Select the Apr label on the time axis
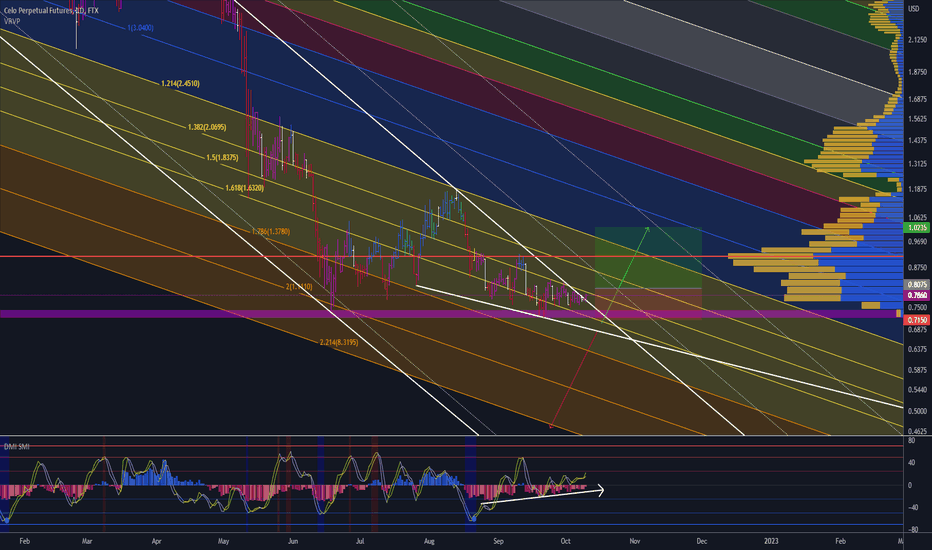Image resolution: width=932 pixels, height=550 pixels. point(156,541)
